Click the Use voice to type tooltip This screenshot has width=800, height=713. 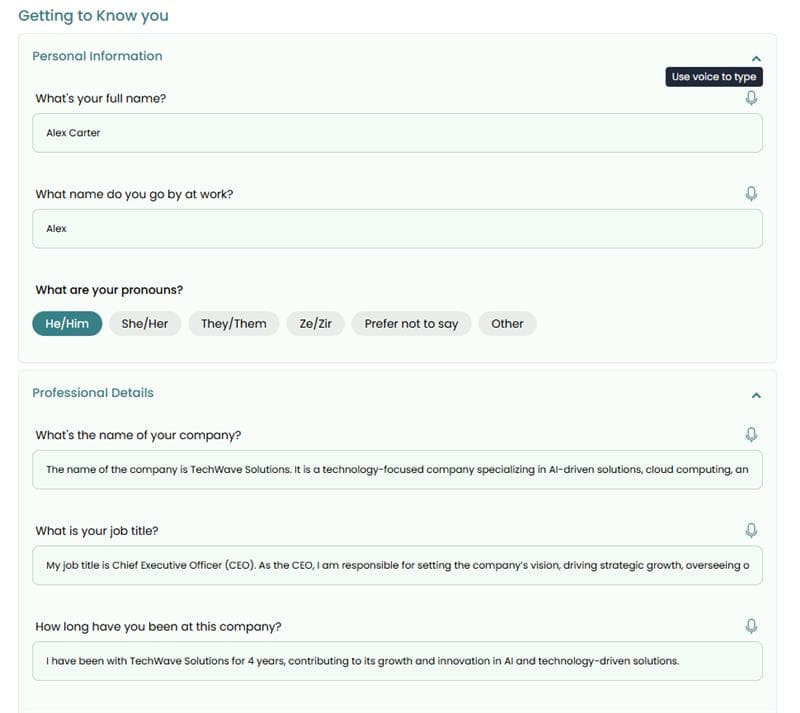point(714,76)
